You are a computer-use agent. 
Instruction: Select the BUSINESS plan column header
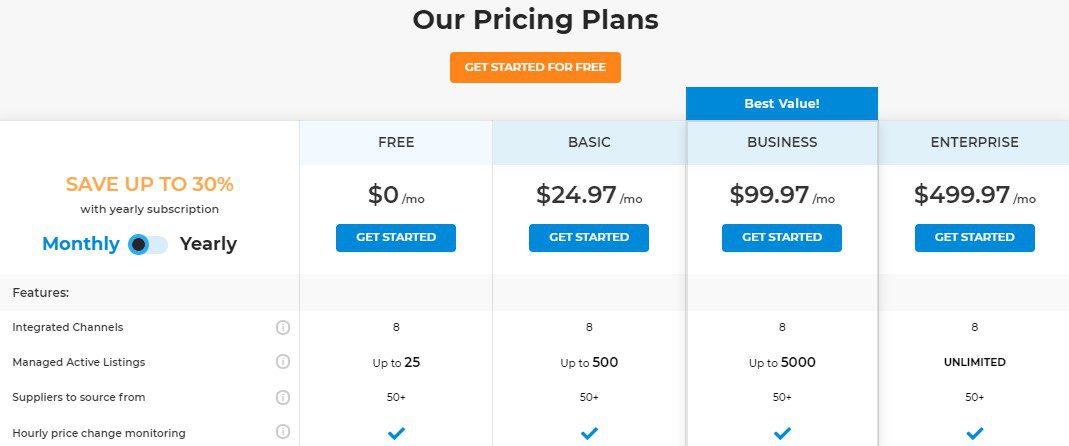pyautogui.click(x=782, y=143)
